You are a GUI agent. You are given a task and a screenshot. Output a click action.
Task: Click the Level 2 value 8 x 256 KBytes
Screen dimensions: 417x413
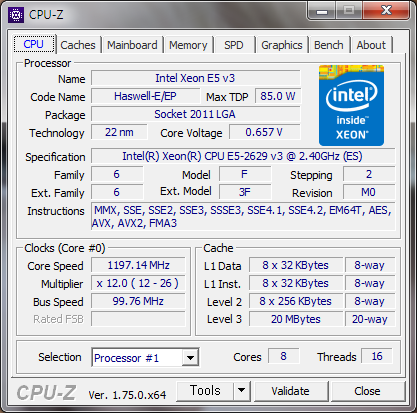coord(296,301)
